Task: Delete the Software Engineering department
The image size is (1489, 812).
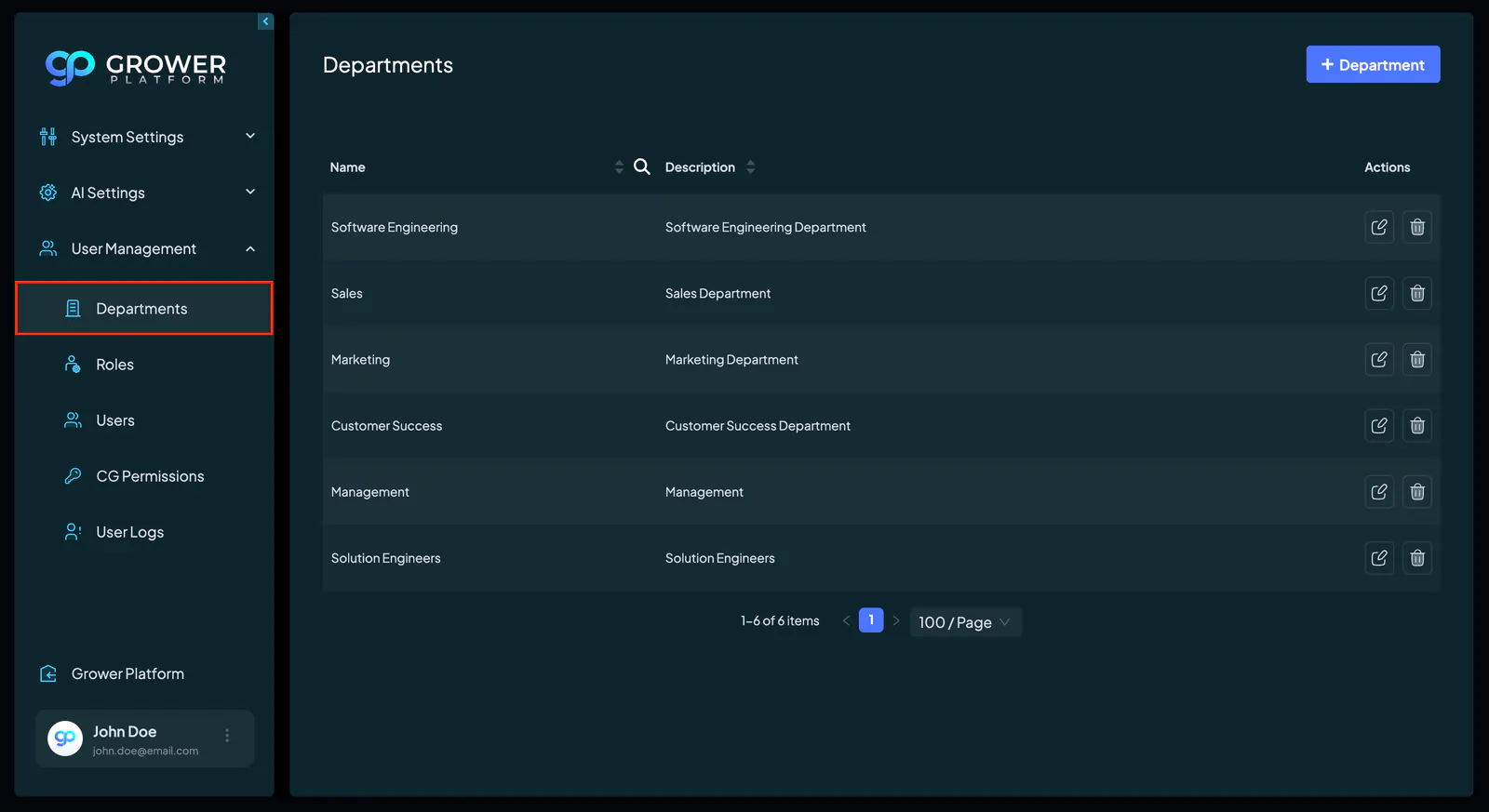Action: tap(1417, 227)
